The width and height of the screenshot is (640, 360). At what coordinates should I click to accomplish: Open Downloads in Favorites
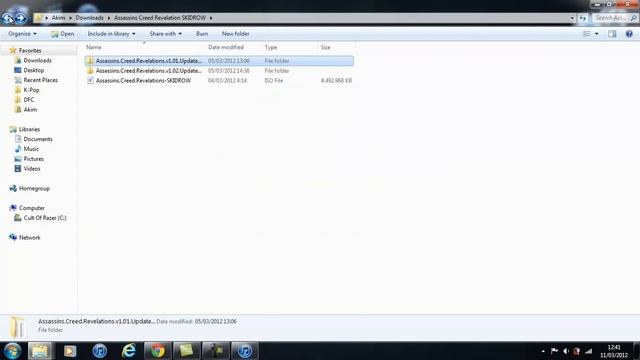click(37, 60)
